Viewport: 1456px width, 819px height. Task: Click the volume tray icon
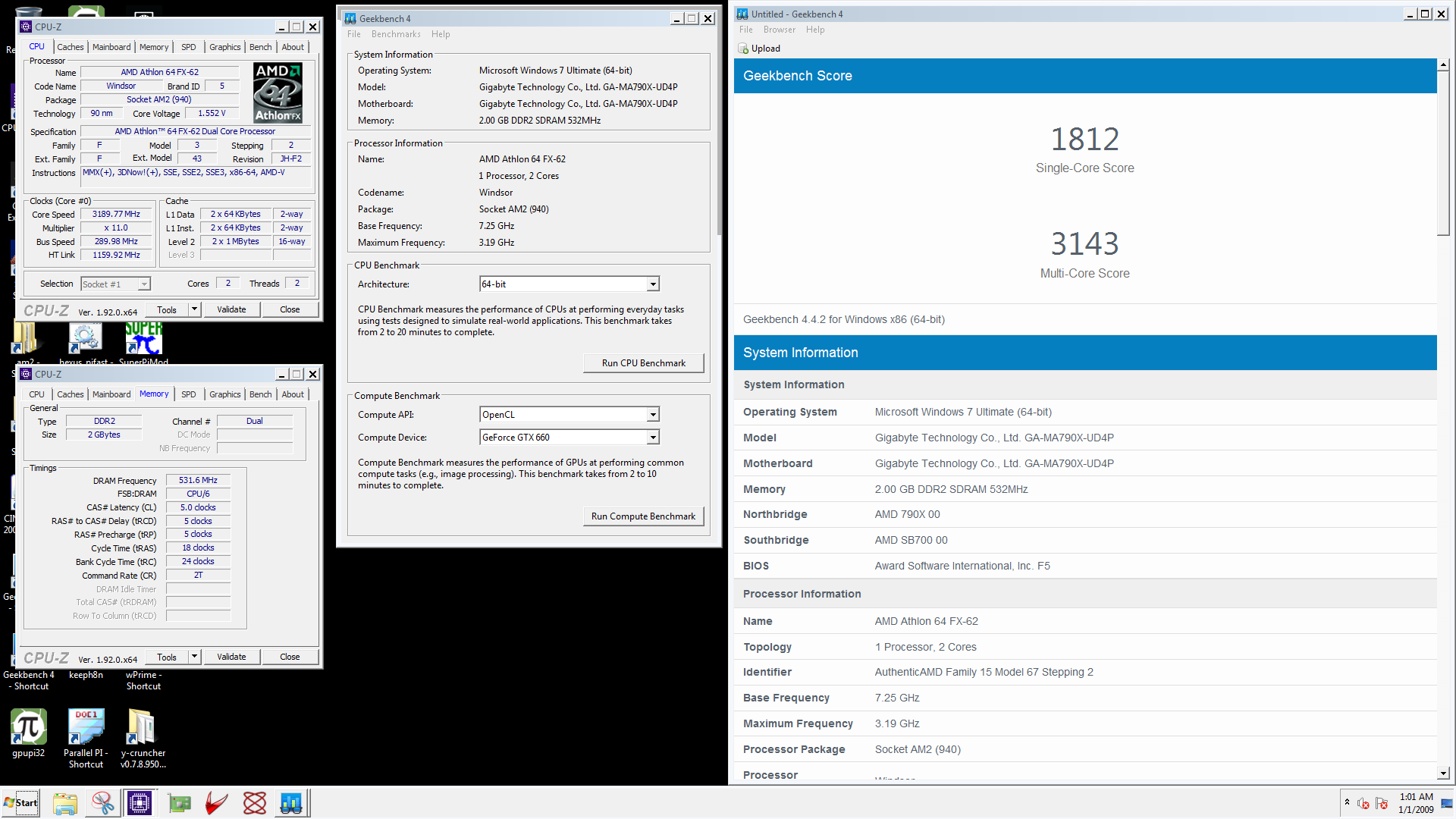1363,803
